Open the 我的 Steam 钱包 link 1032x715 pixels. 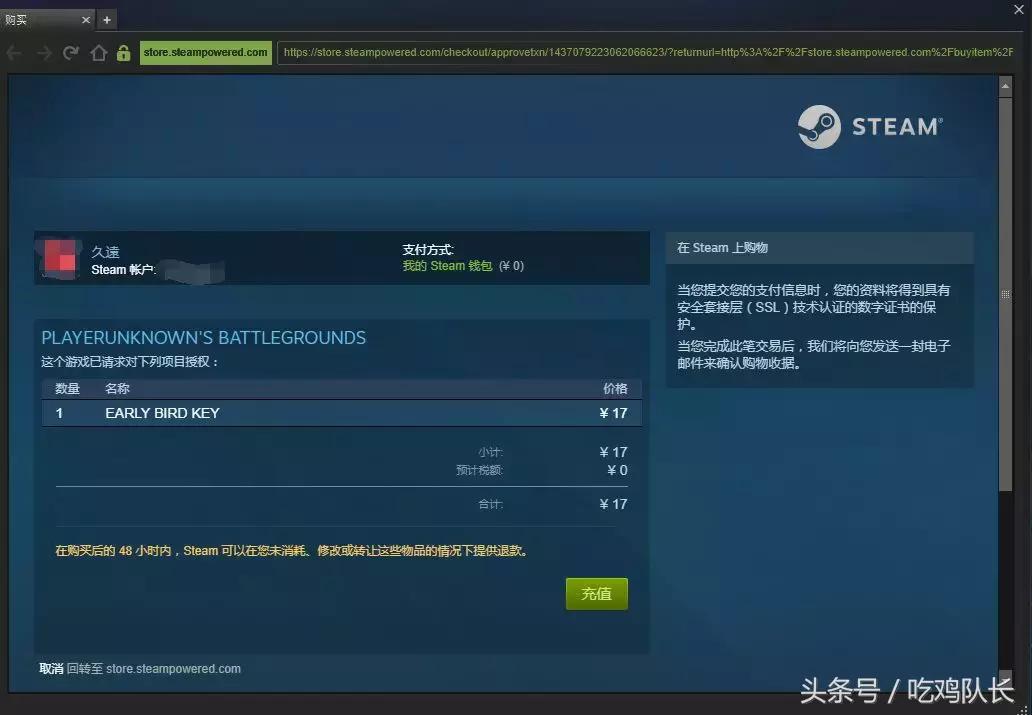[446, 266]
